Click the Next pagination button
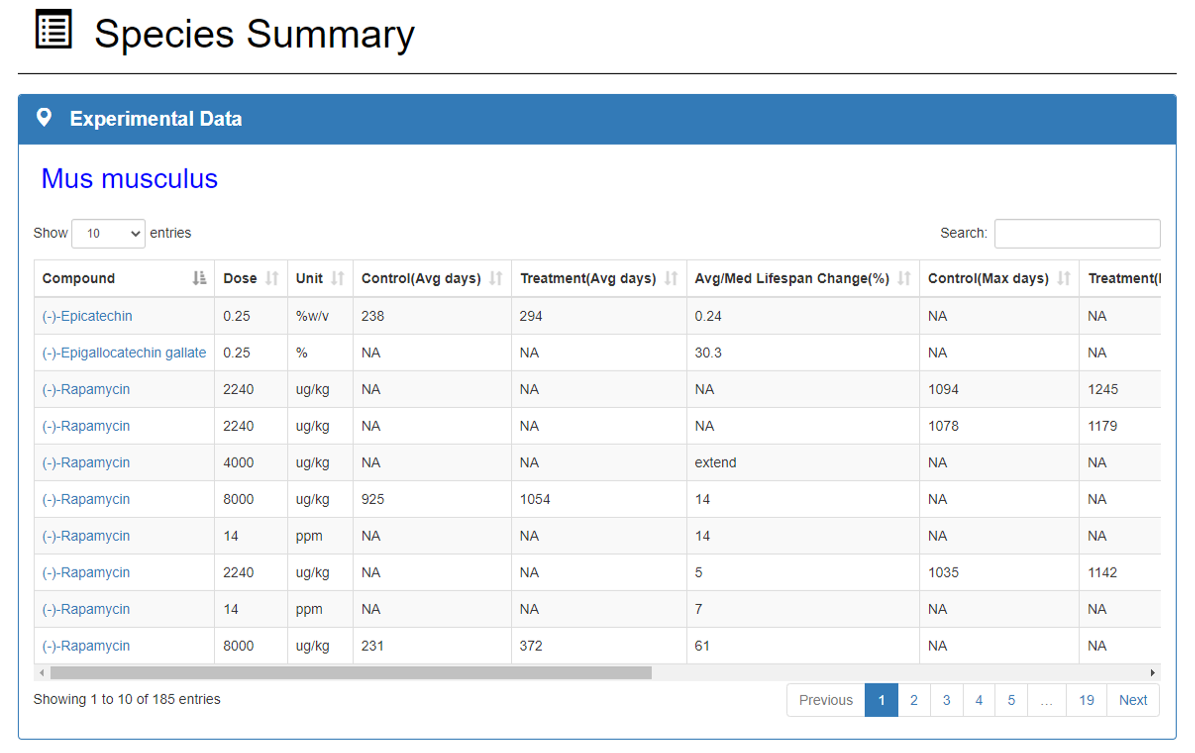 point(1132,700)
